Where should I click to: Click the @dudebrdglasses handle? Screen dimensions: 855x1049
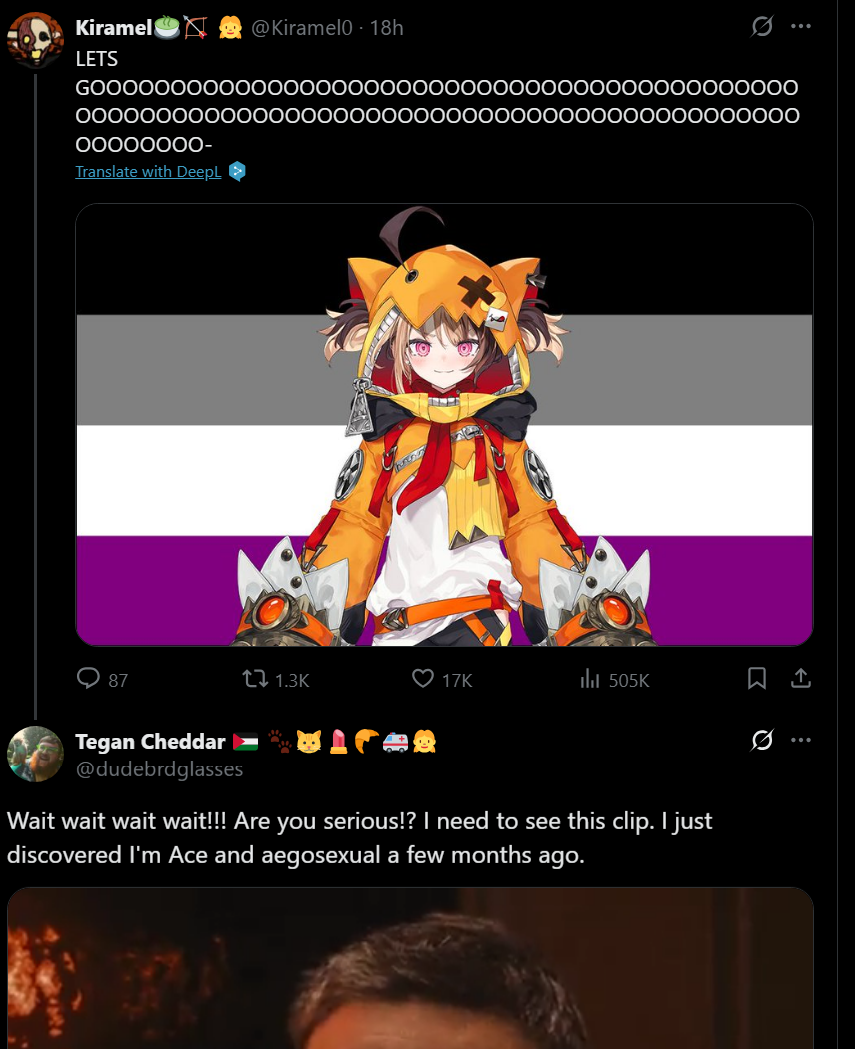[159, 769]
